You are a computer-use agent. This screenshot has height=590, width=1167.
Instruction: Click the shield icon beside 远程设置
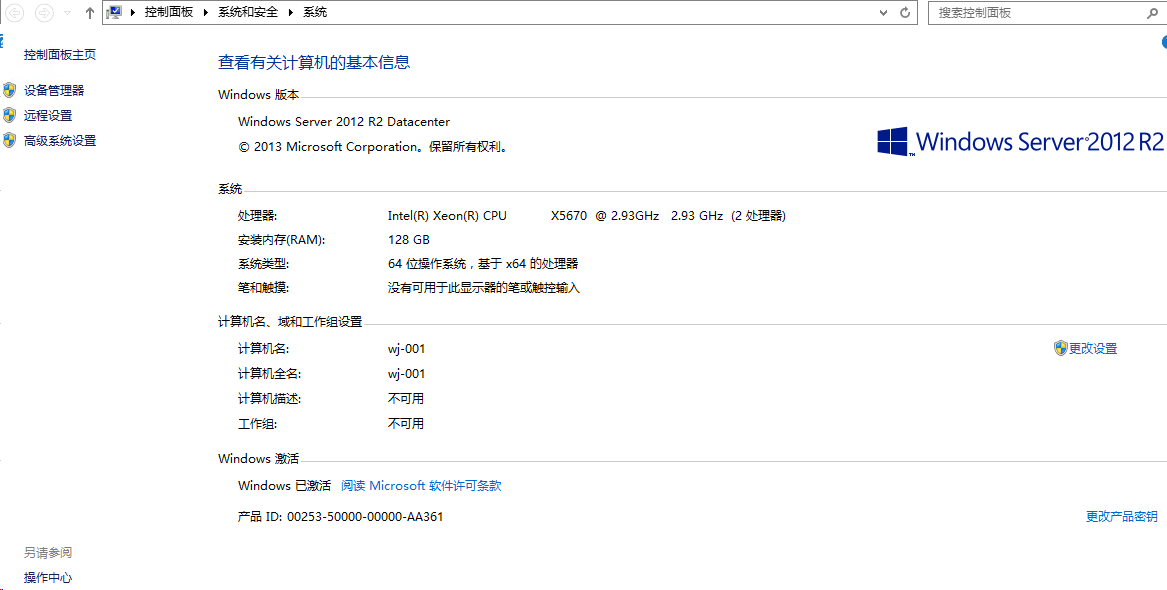click(x=9, y=115)
